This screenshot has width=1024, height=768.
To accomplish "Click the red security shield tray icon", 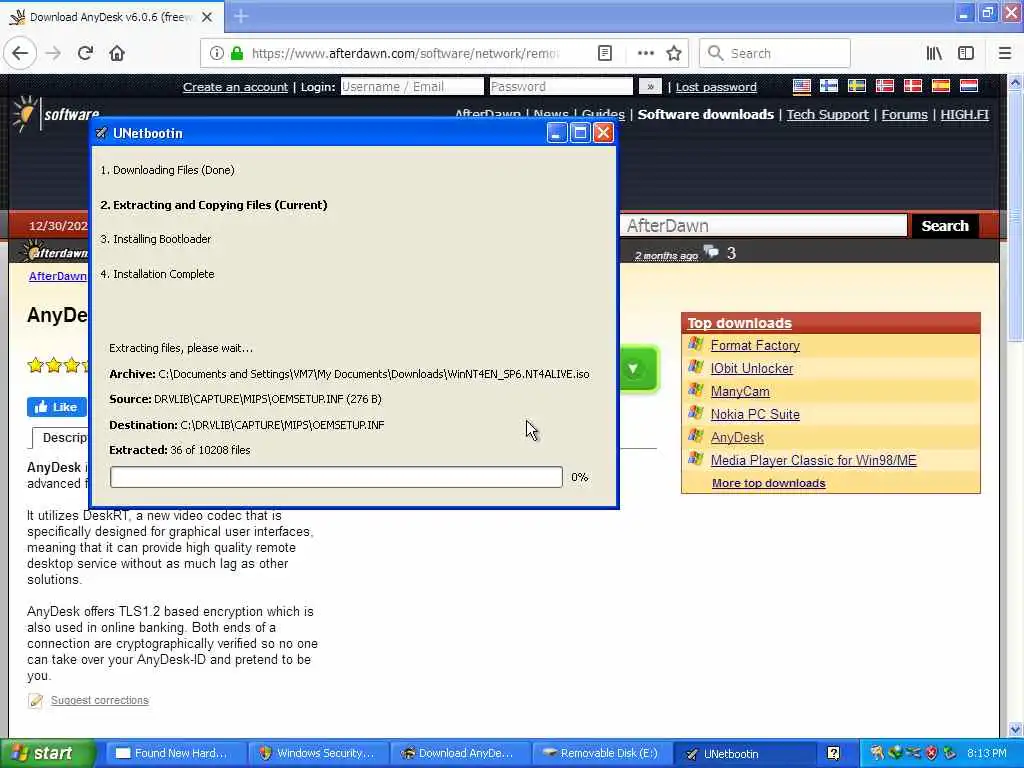I will pos(931,753).
